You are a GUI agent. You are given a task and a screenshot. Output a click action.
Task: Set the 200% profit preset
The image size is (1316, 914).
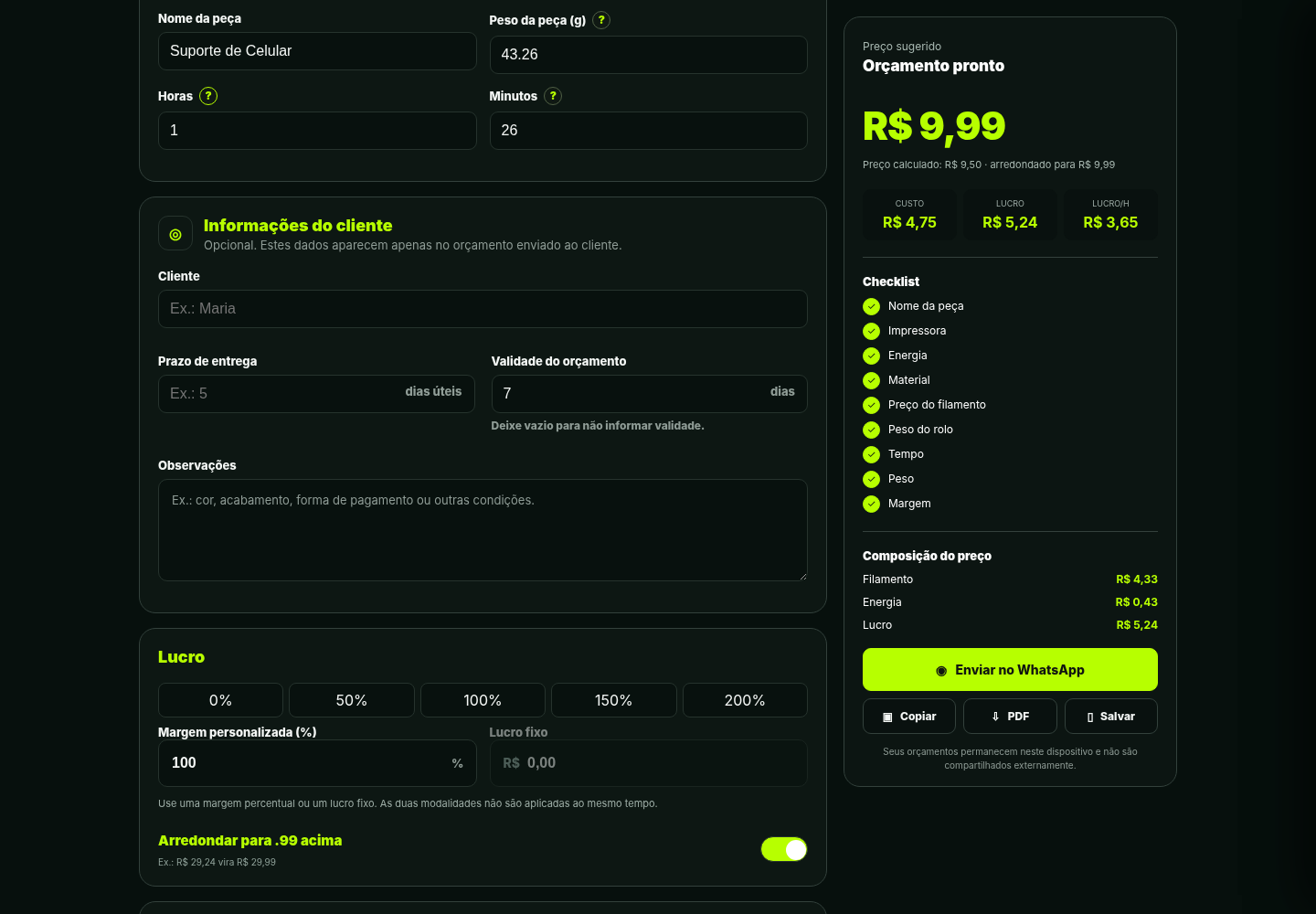pyautogui.click(x=745, y=700)
